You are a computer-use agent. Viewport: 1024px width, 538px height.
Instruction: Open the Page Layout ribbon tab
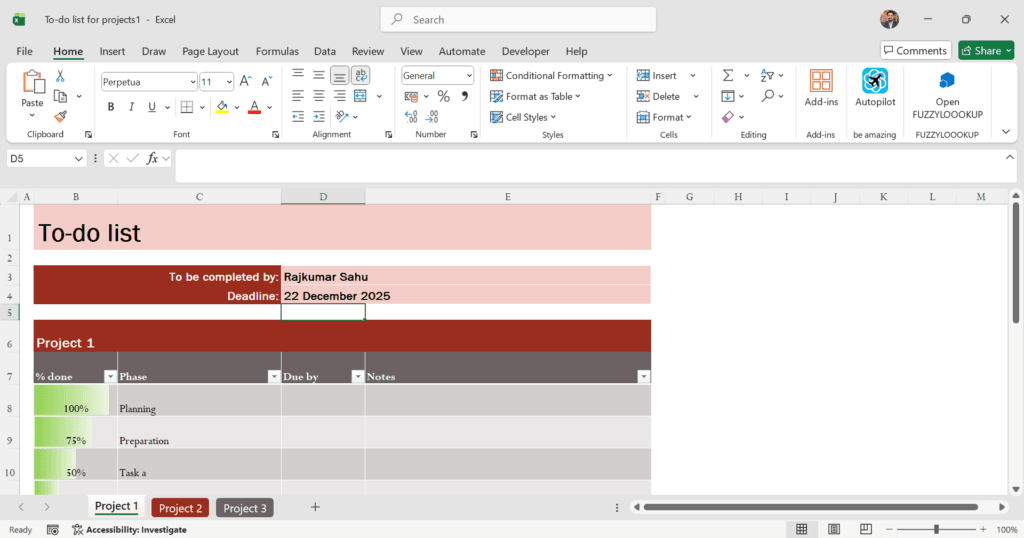tap(210, 51)
